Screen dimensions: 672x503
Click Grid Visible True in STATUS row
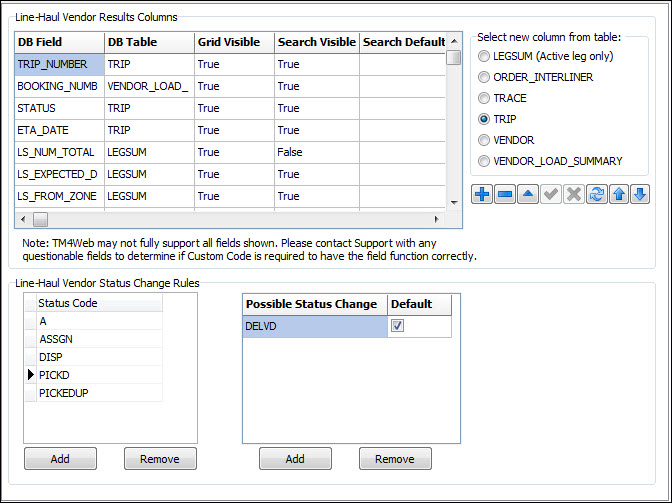[x=234, y=108]
